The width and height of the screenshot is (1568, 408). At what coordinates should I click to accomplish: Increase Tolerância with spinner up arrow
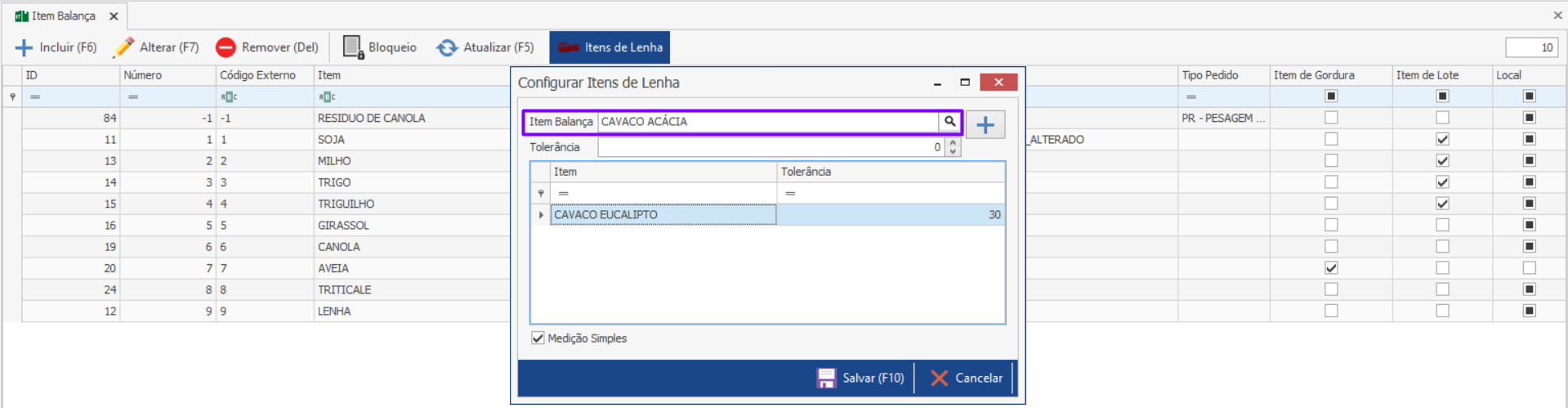point(953,142)
